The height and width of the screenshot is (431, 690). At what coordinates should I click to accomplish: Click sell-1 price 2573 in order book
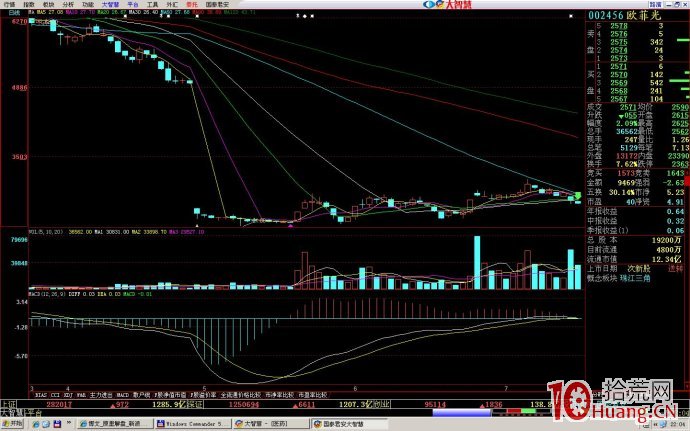coord(618,59)
